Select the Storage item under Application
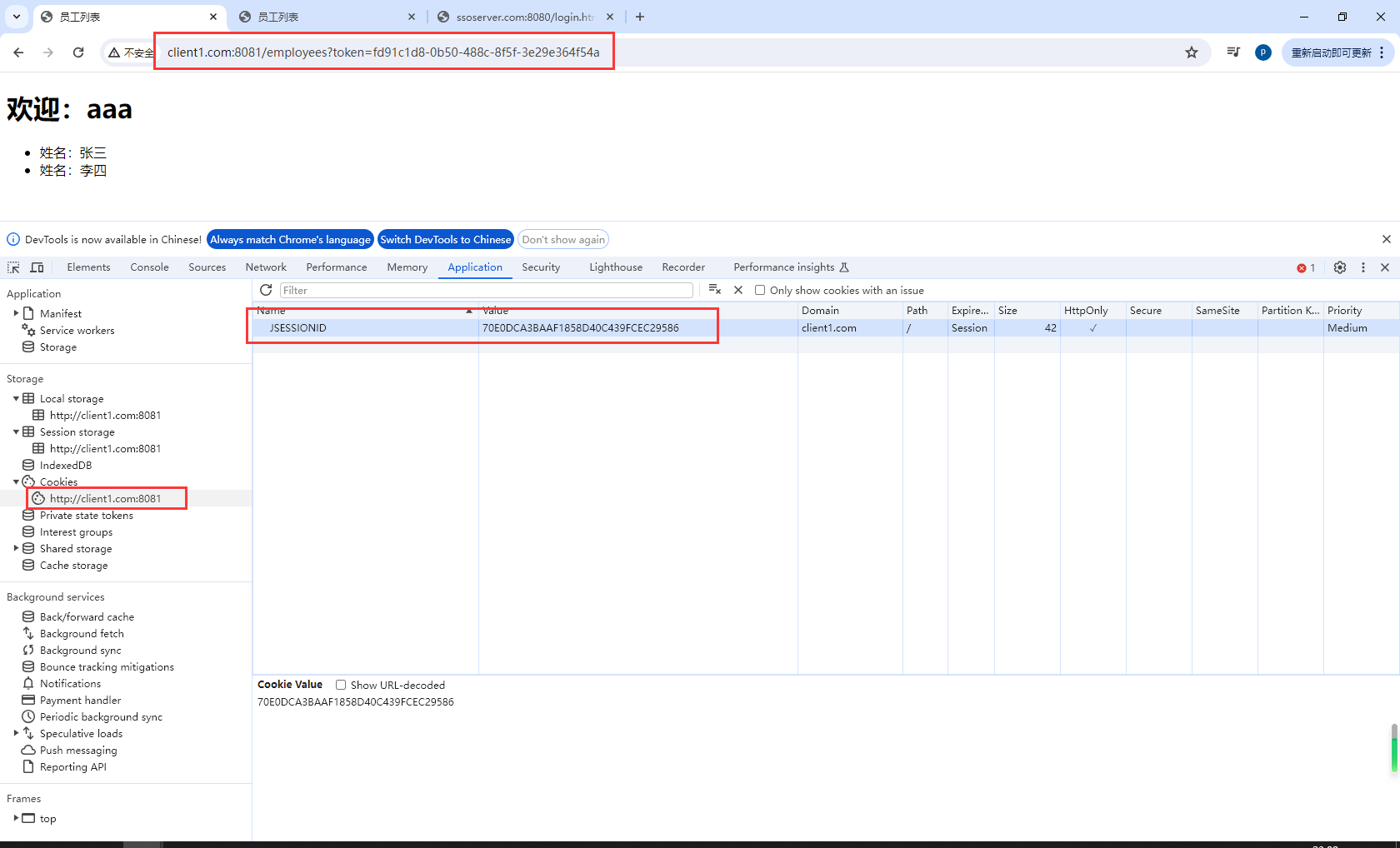This screenshot has height=848, width=1400. tap(57, 347)
